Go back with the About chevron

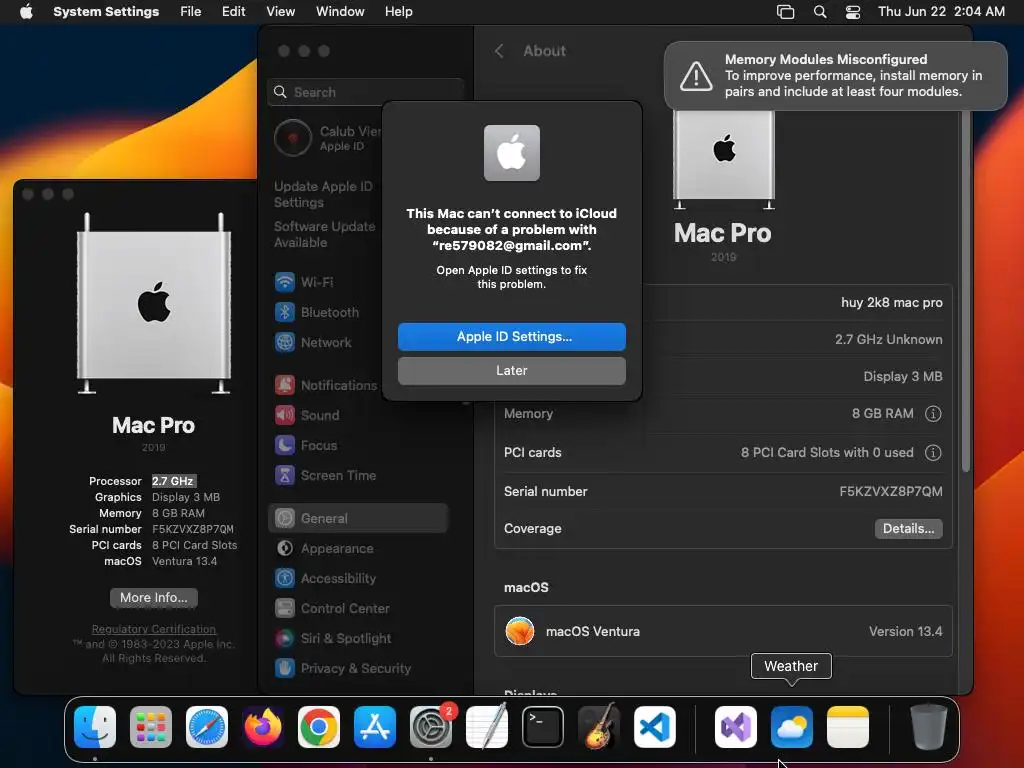[499, 51]
